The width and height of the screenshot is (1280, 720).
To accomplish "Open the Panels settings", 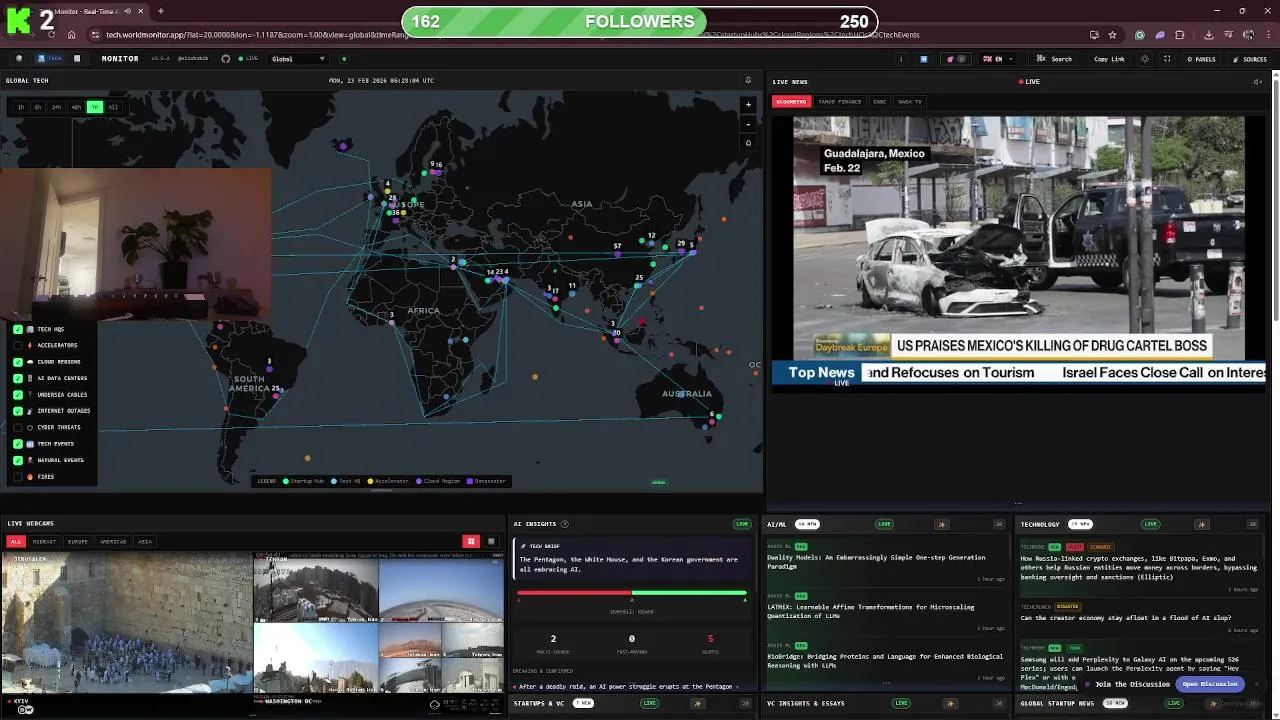I will pyautogui.click(x=1201, y=59).
